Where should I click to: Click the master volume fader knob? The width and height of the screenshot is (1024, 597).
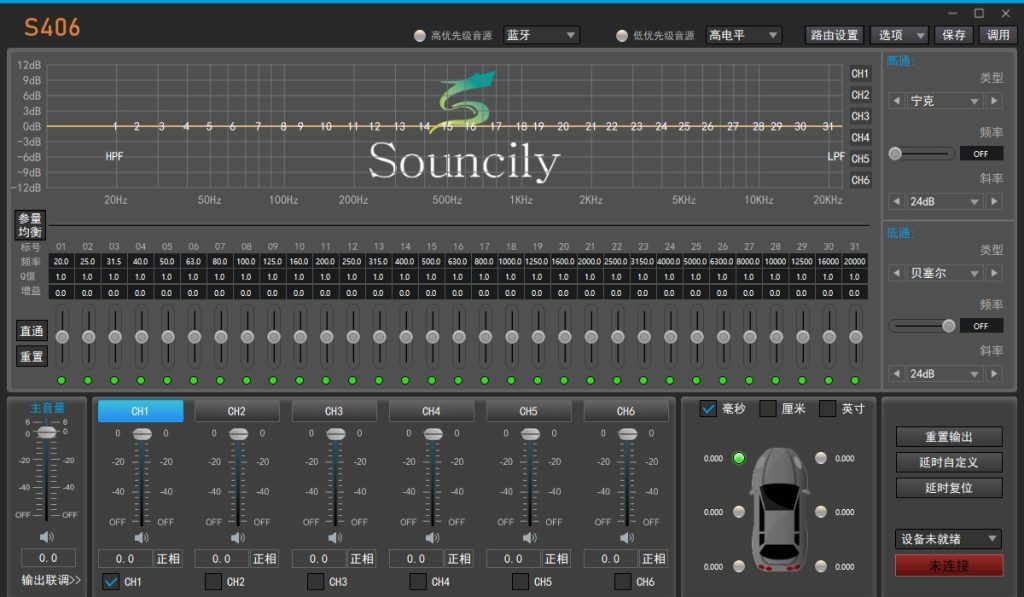(x=46, y=432)
